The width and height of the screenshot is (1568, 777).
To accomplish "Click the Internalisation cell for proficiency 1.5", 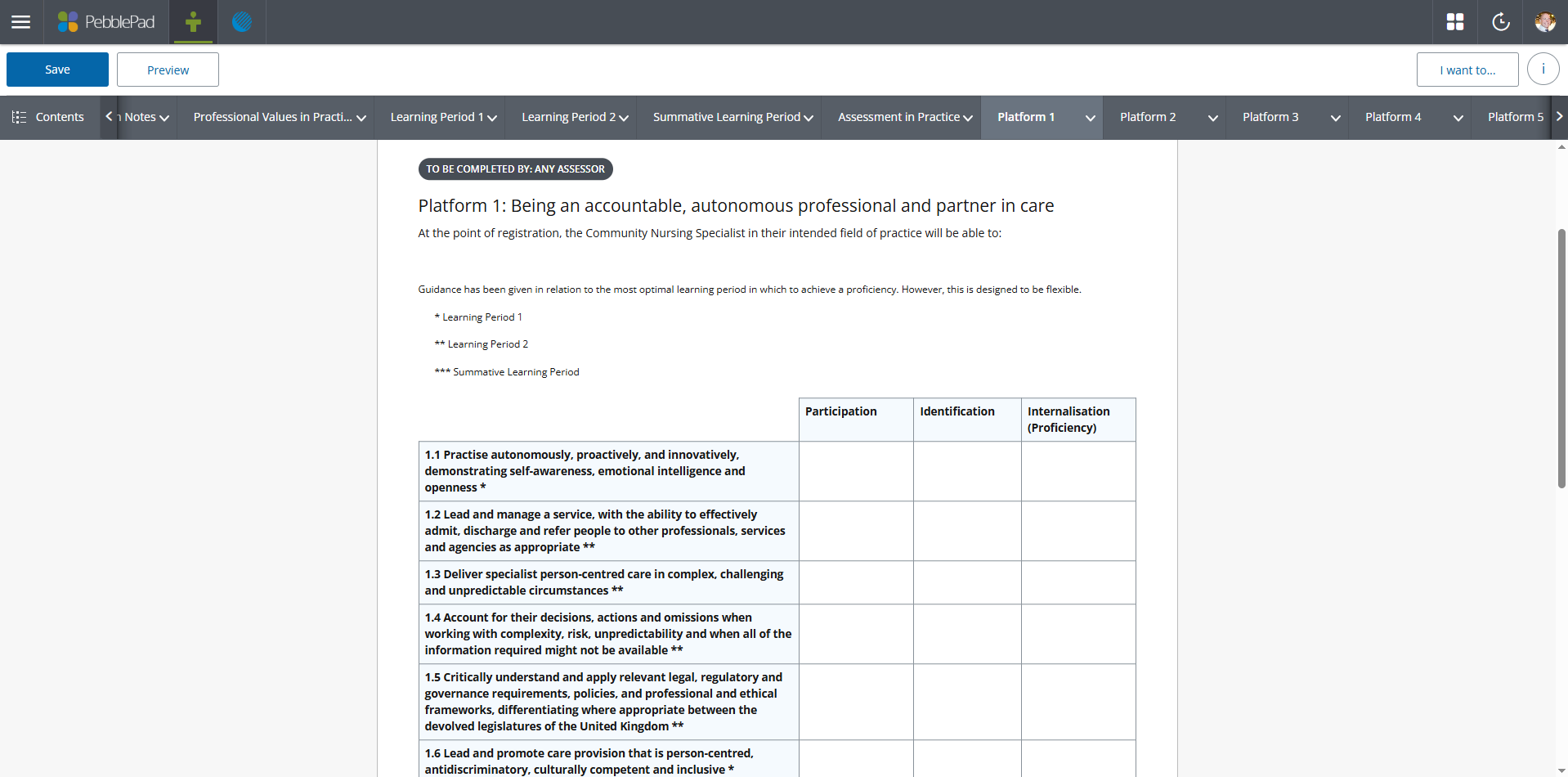I will point(1078,702).
